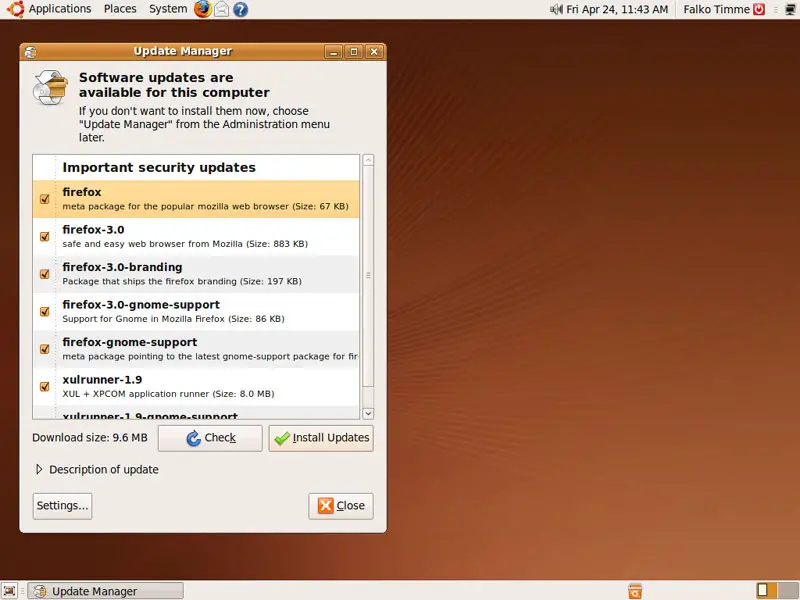Minimize the Update Manager window

334,52
